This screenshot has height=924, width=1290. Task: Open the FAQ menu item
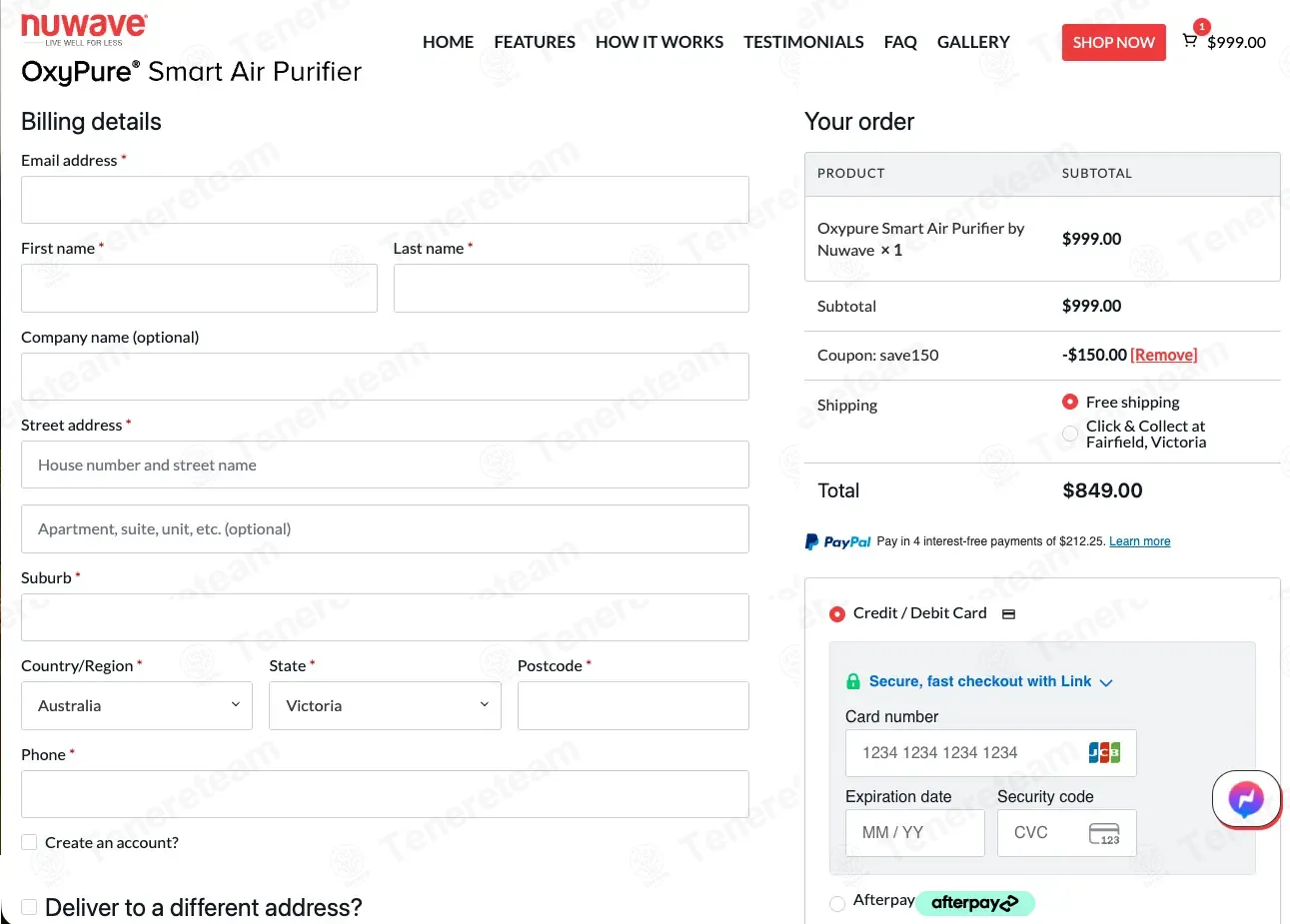(900, 42)
